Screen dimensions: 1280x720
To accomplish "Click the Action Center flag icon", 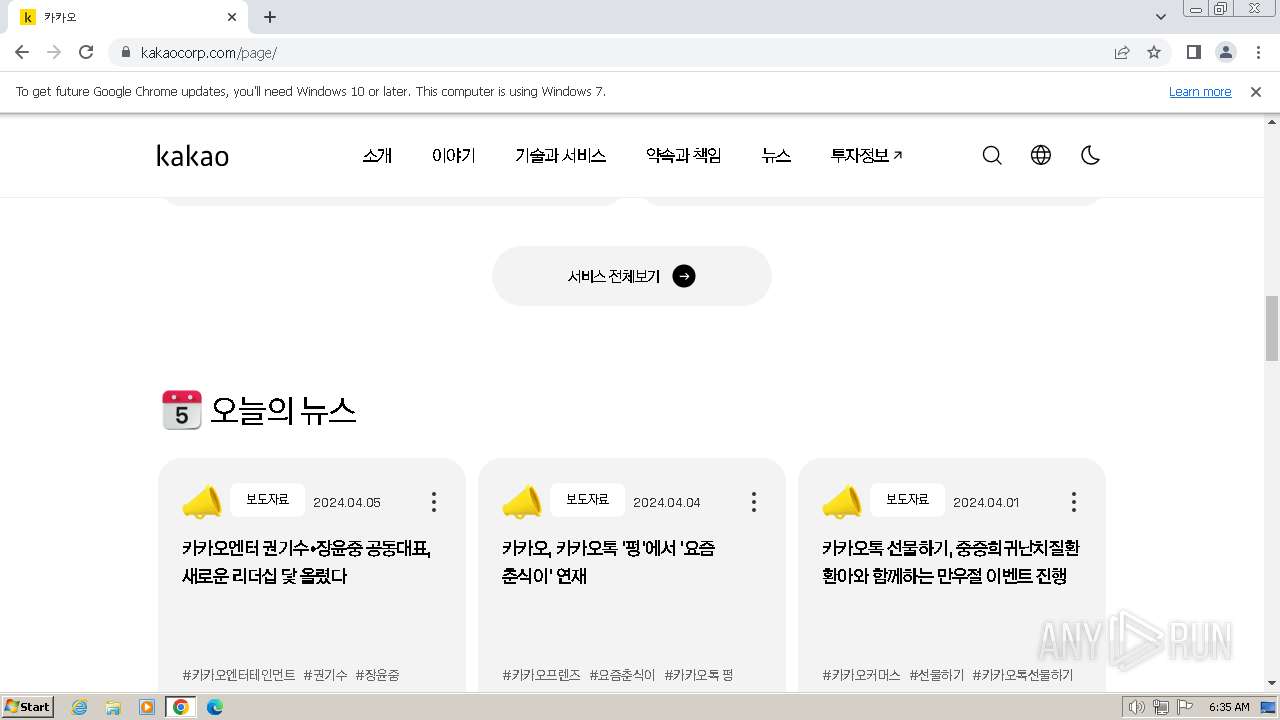I will [1186, 707].
